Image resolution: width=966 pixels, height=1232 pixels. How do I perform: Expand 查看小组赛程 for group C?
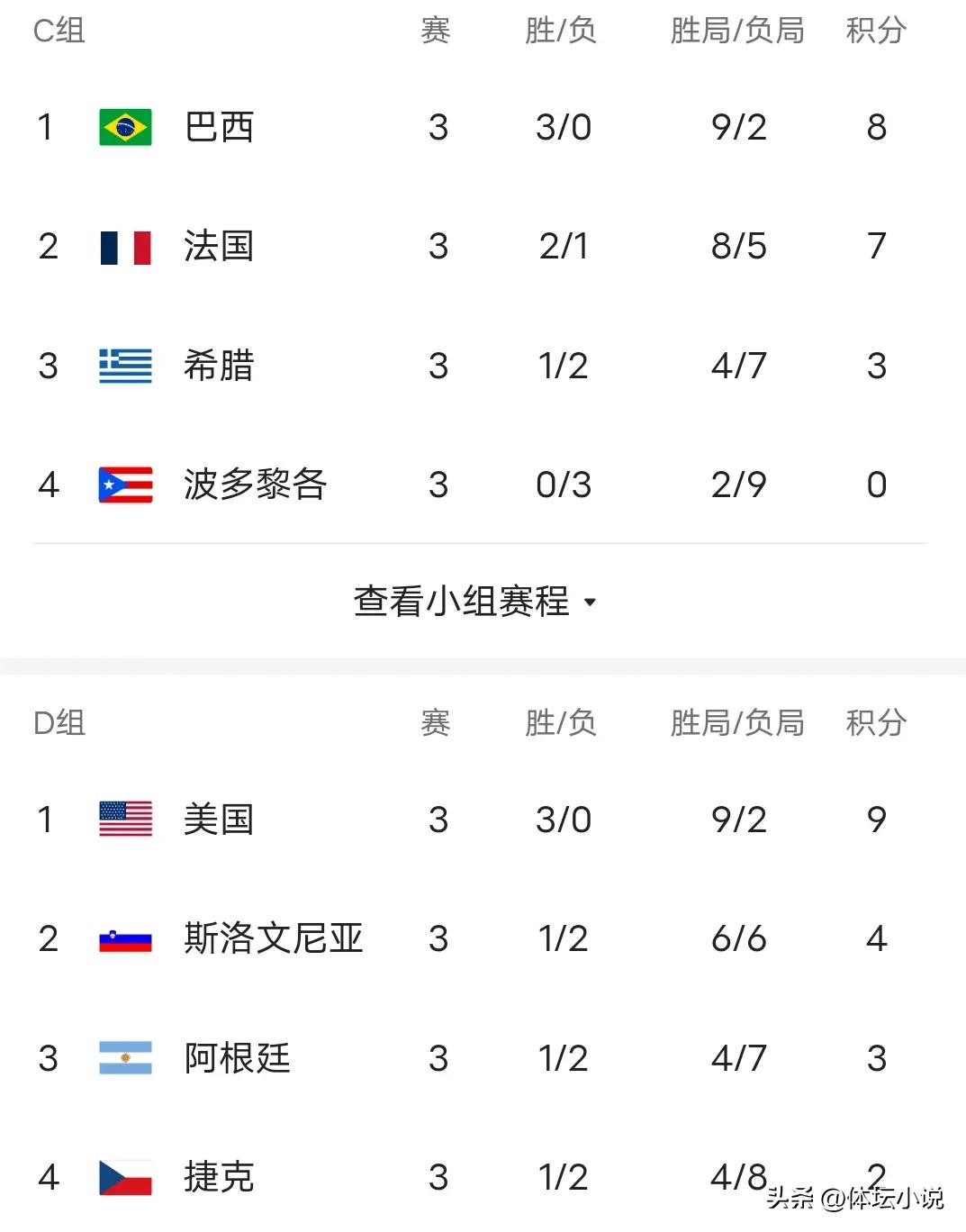pyautogui.click(x=475, y=601)
